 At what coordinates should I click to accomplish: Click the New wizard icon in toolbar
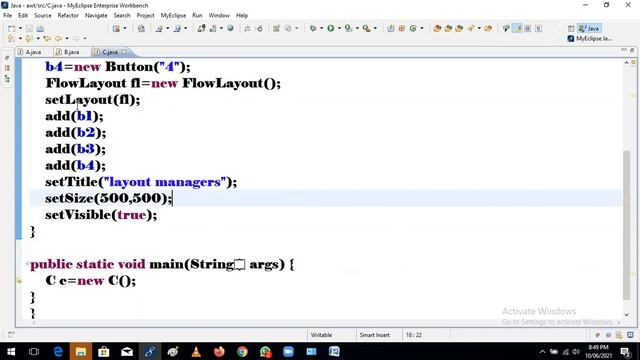[11, 29]
